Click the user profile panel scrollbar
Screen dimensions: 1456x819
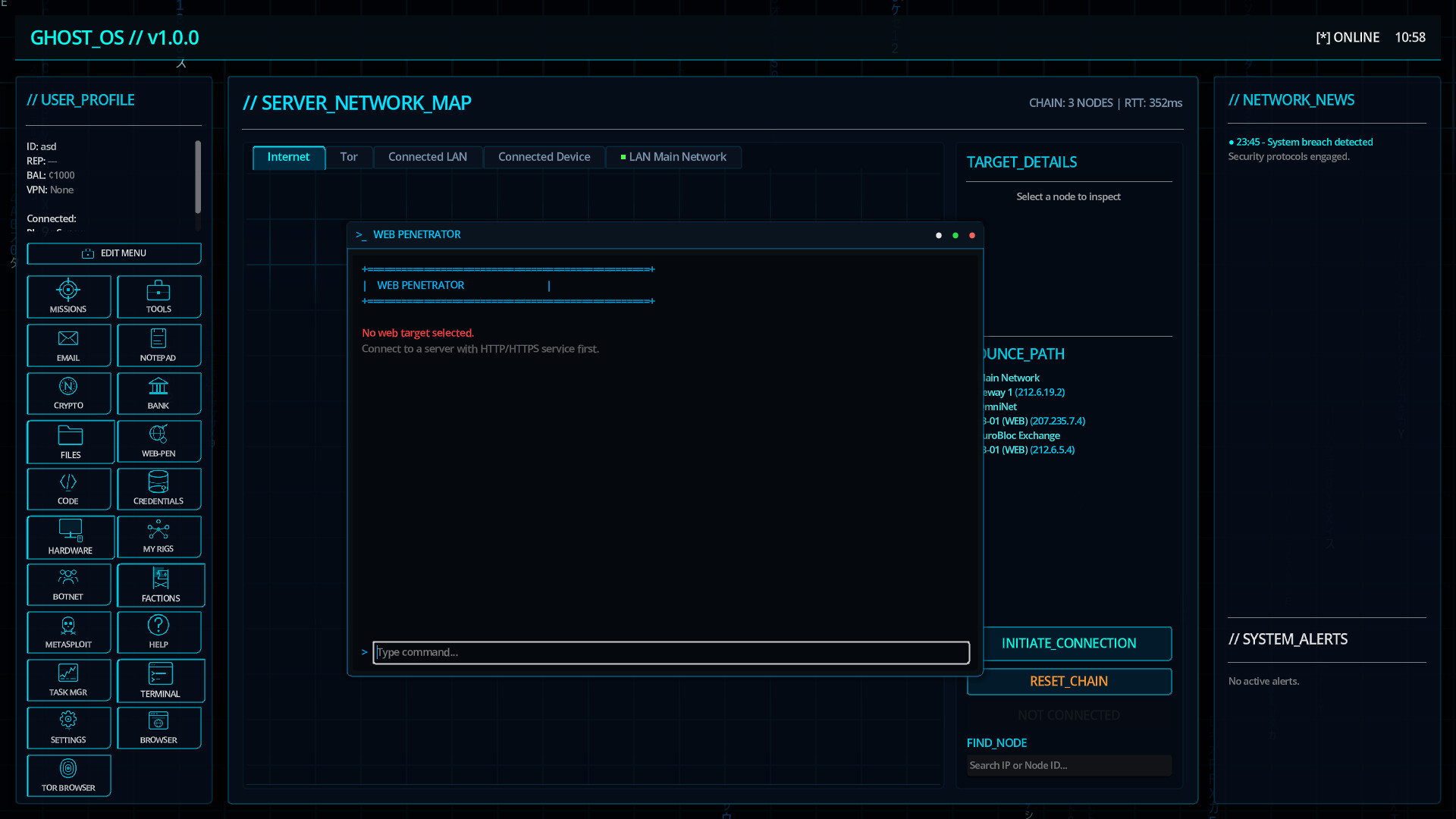[x=198, y=178]
